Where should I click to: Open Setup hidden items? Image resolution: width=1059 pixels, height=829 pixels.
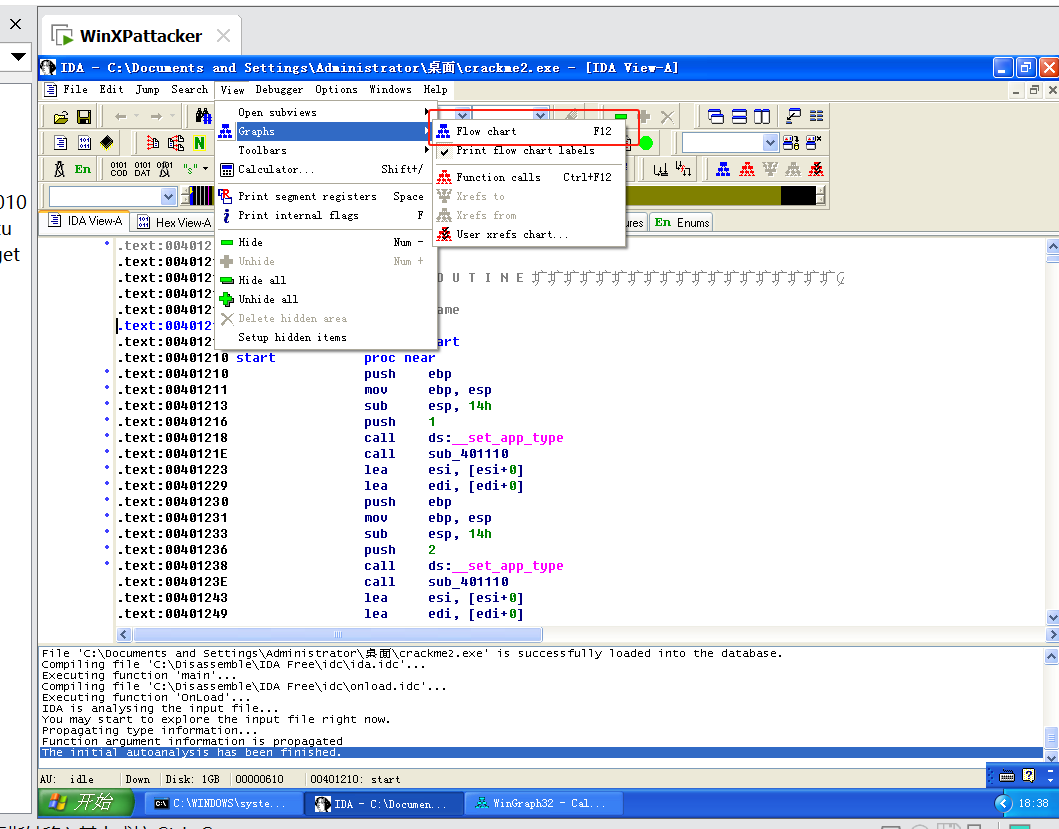pyautogui.click(x=327, y=337)
